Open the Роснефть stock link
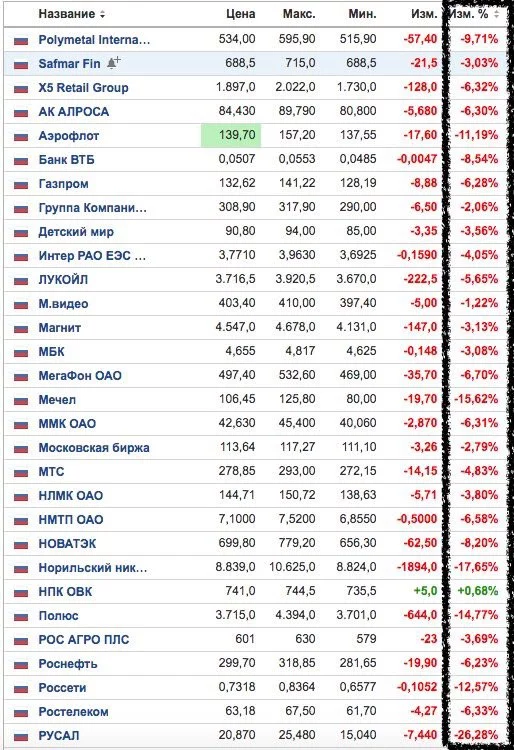Viewport: 514px width, 750px height. [68, 664]
